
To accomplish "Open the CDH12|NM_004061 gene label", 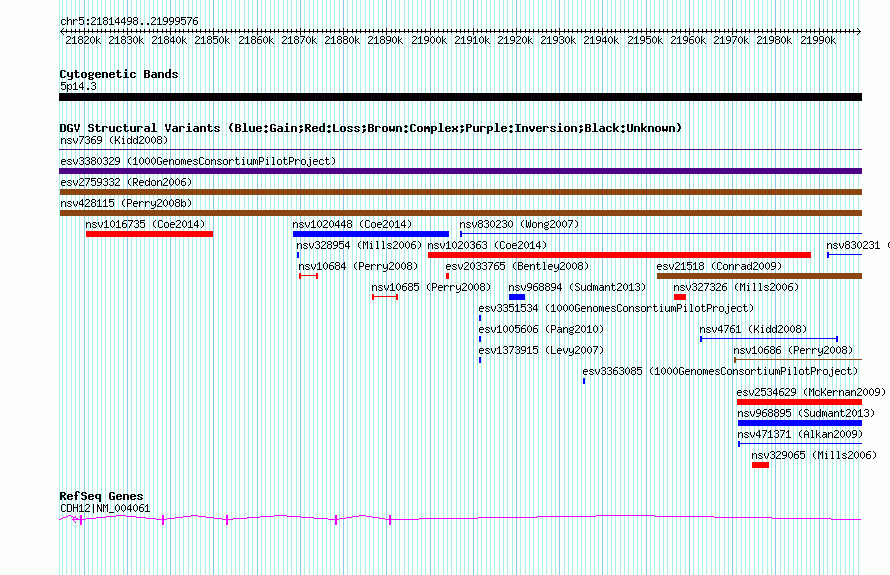I will pyautogui.click(x=105, y=508).
